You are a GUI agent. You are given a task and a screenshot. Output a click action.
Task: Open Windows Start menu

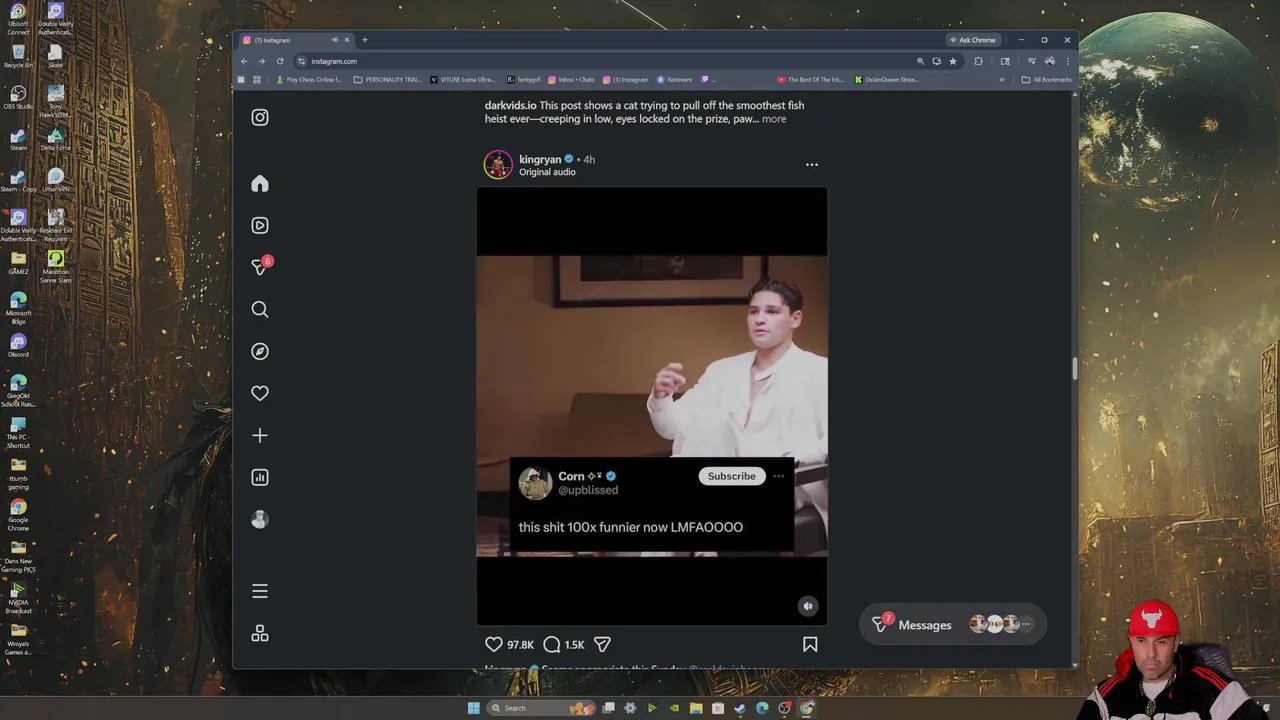click(x=474, y=708)
